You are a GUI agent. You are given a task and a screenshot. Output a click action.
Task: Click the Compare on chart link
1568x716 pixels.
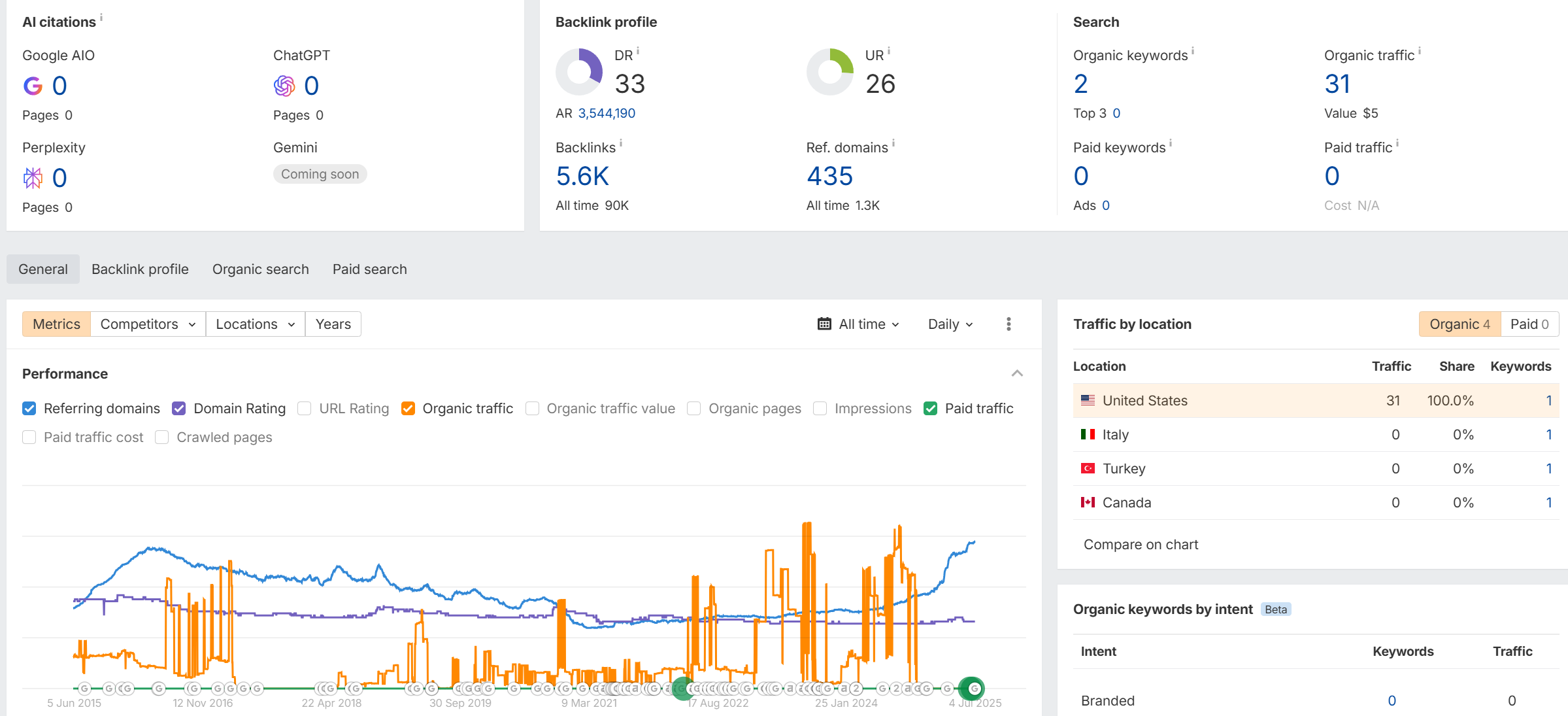(1141, 545)
